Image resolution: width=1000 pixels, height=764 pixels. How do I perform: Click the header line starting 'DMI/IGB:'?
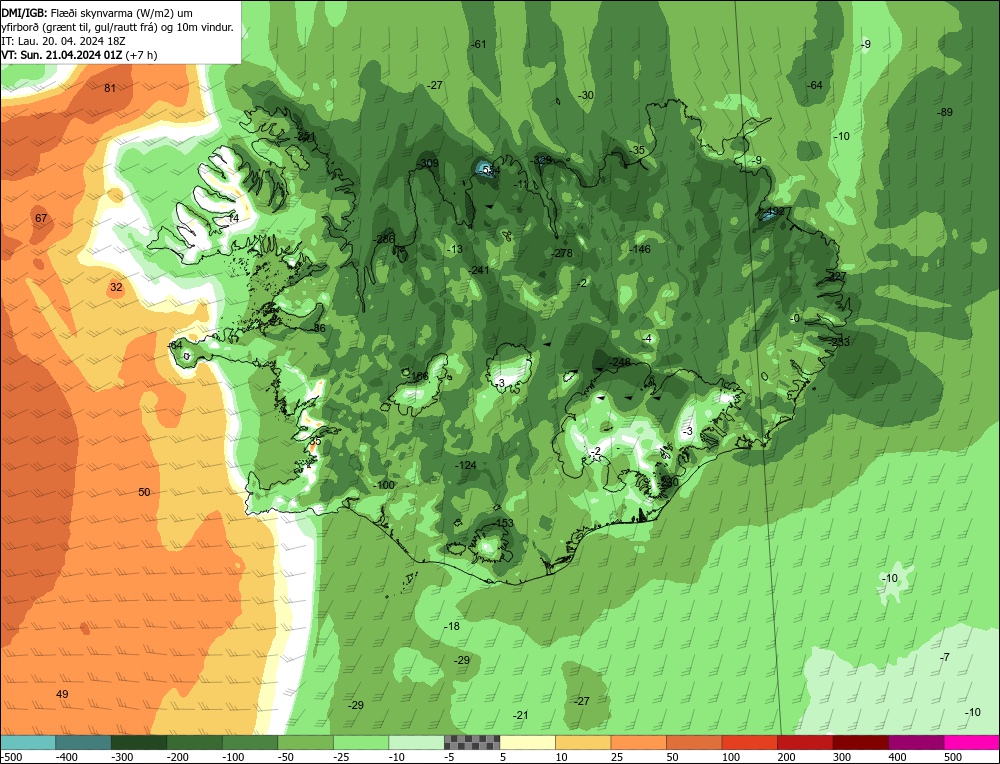click(97, 13)
